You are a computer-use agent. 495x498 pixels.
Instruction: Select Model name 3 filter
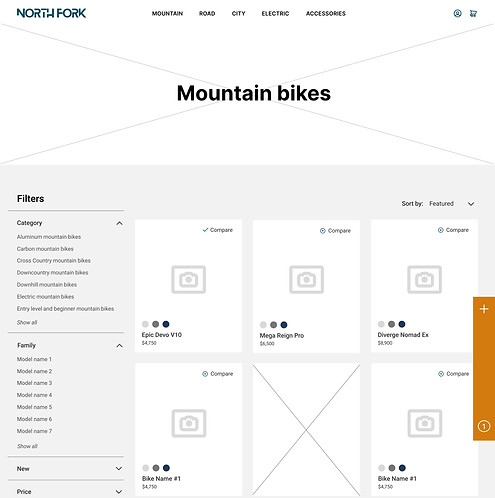[x=34, y=383]
